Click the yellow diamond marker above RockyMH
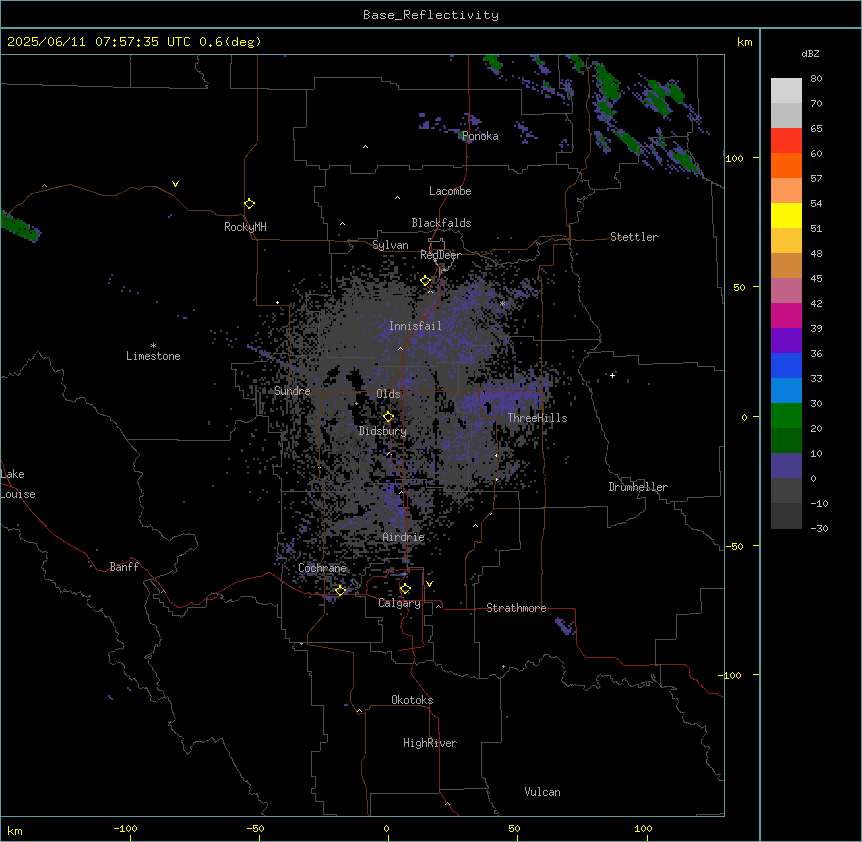The height and width of the screenshot is (842, 862). tap(249, 204)
